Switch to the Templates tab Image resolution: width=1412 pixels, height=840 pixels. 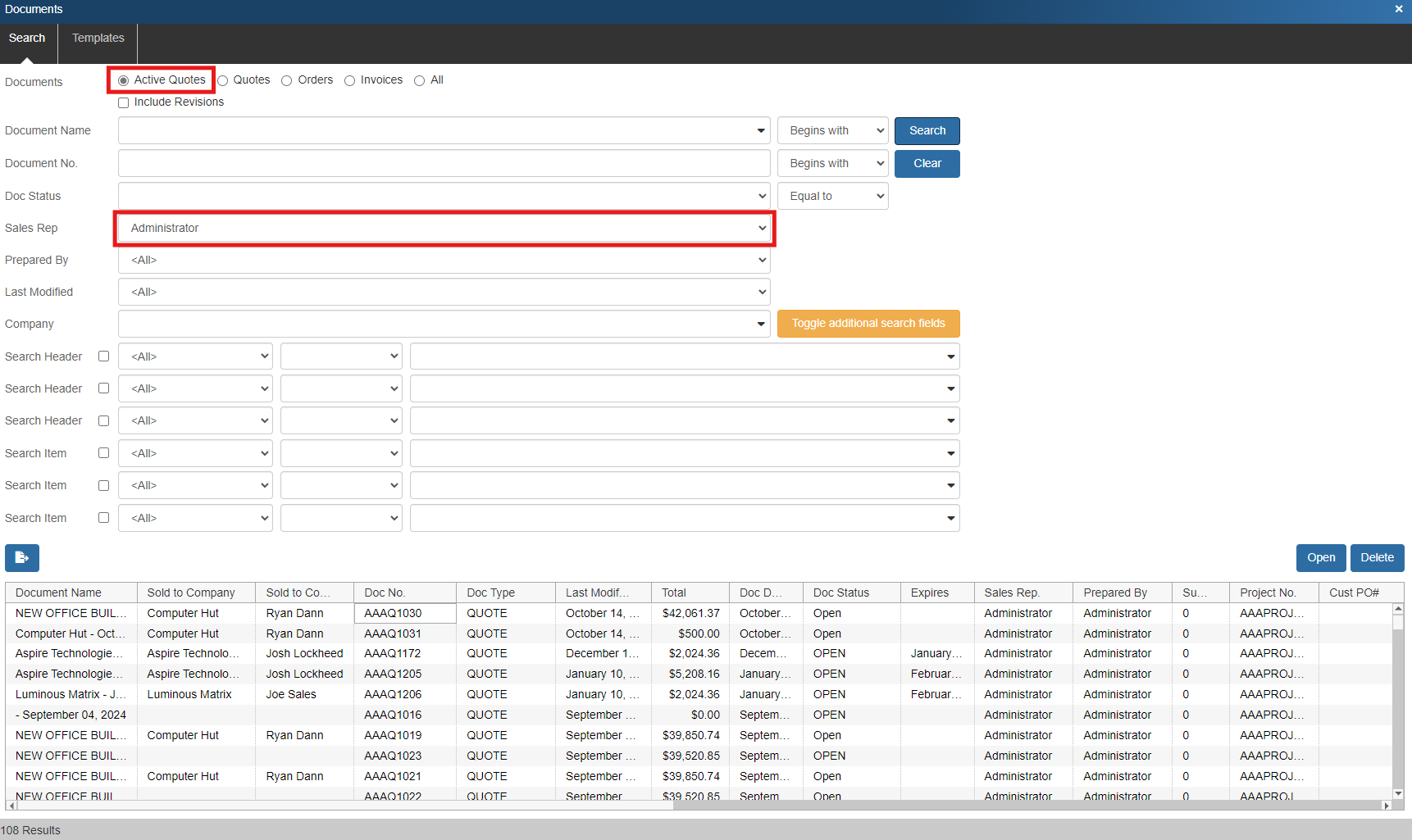point(98,39)
